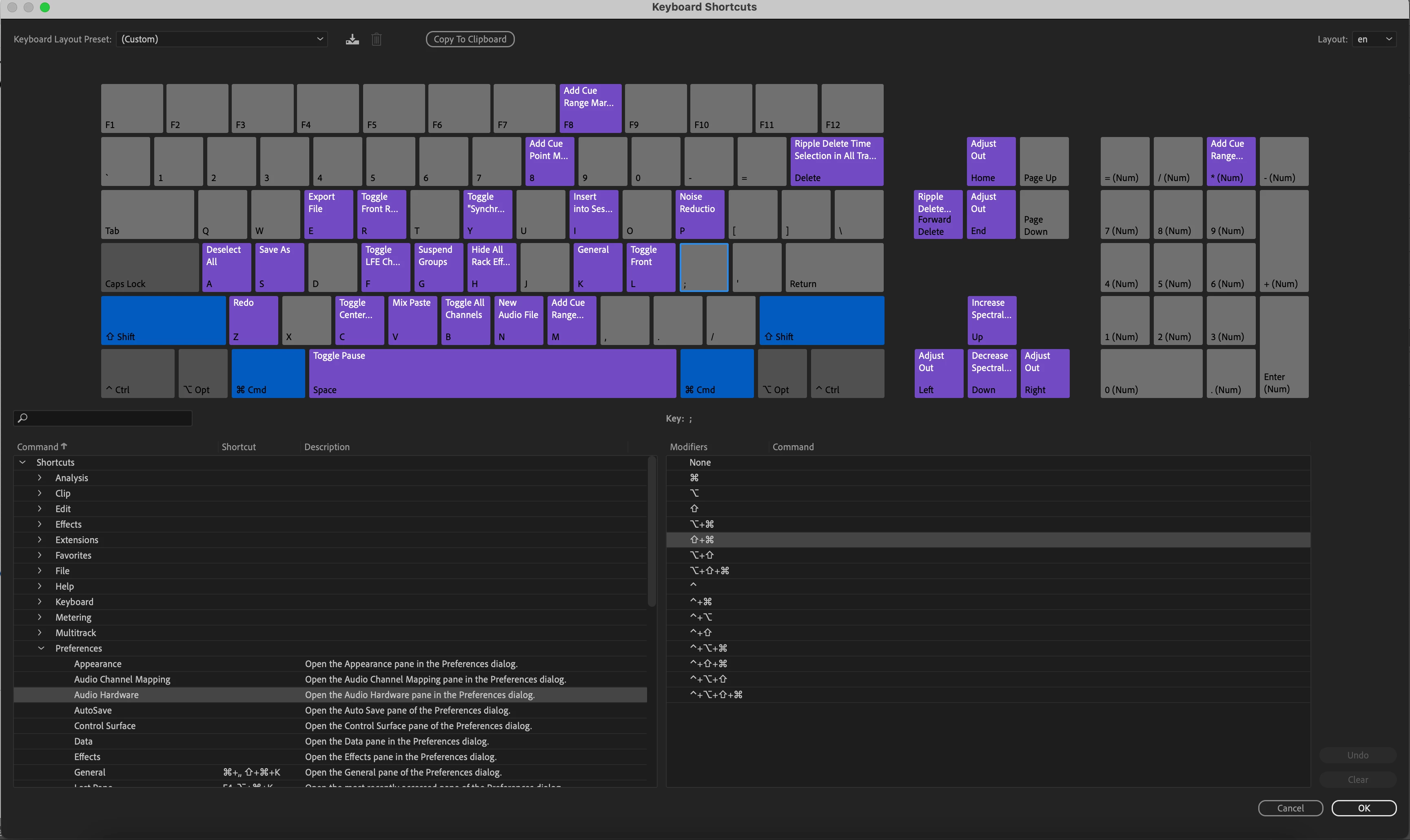Click the Increase Spectral Up arrow key
This screenshot has width=1410, height=840.
click(x=991, y=320)
